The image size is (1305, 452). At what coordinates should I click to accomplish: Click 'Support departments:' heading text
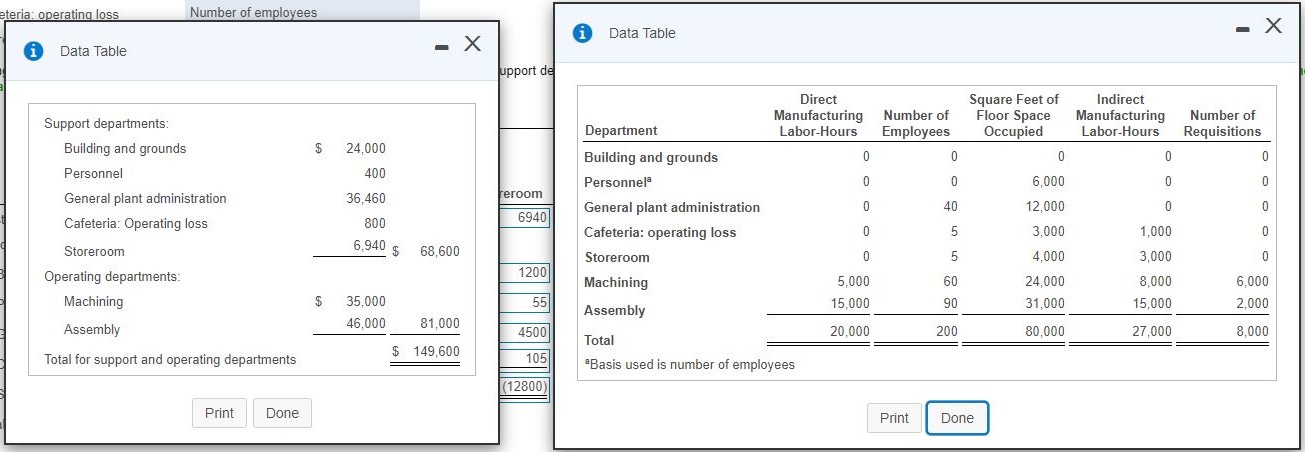[106, 123]
